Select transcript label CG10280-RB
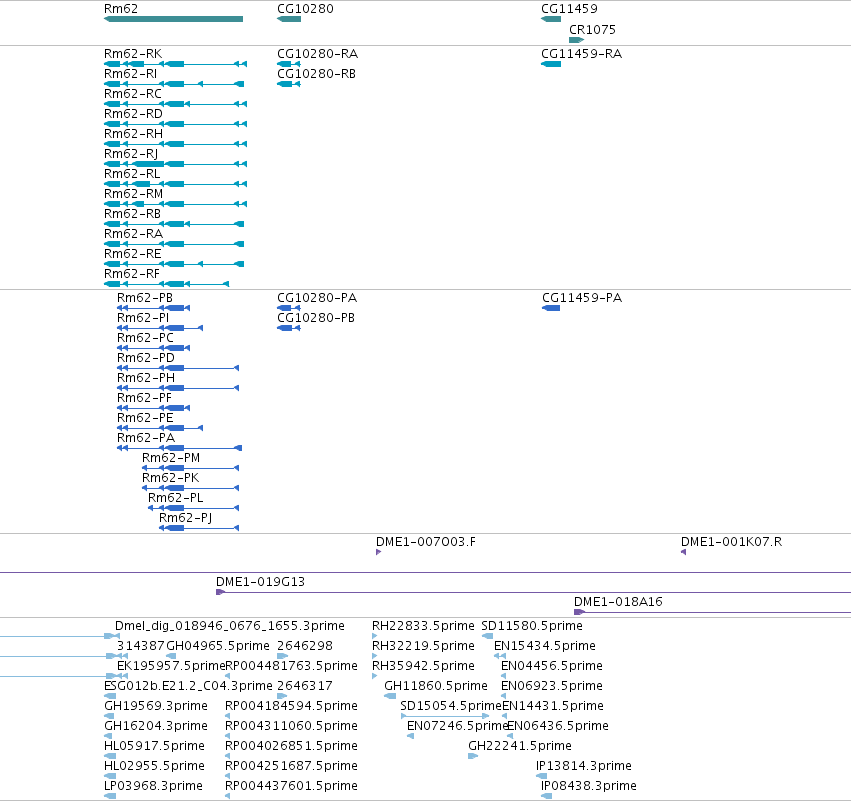The width and height of the screenshot is (851, 801). coord(316,74)
